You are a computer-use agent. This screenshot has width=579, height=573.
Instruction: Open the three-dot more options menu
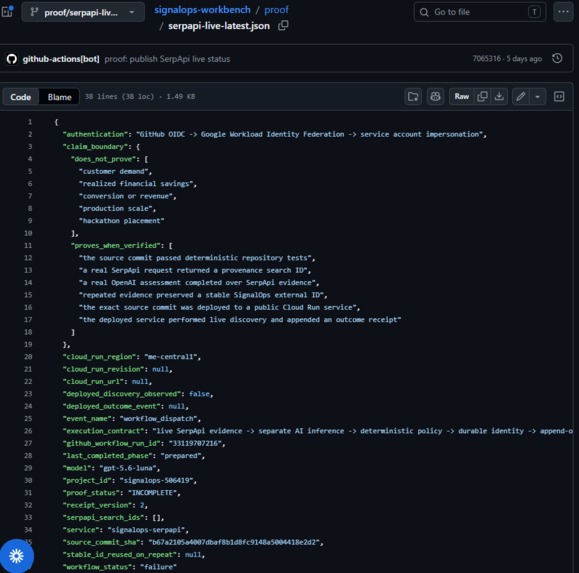[563, 12]
